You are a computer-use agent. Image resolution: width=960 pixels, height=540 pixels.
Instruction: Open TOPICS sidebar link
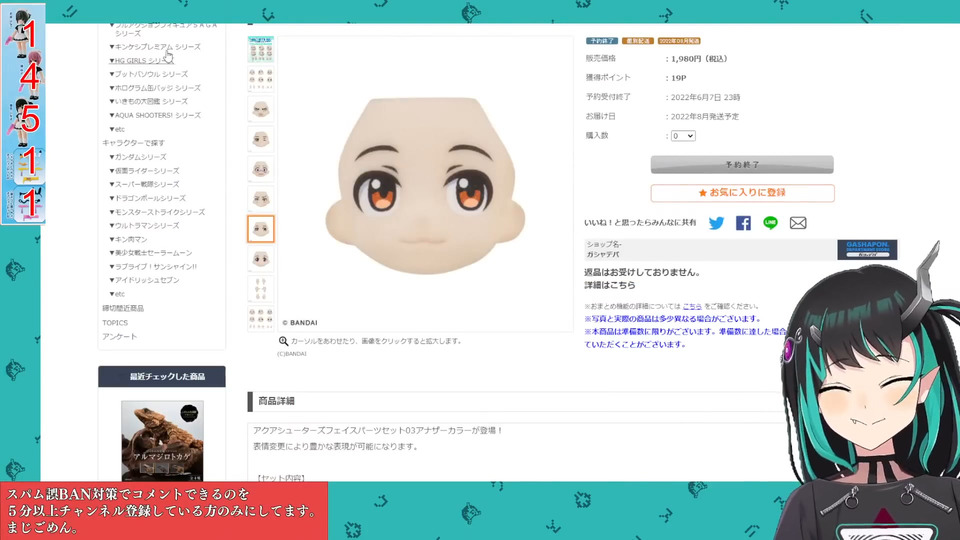coord(115,323)
